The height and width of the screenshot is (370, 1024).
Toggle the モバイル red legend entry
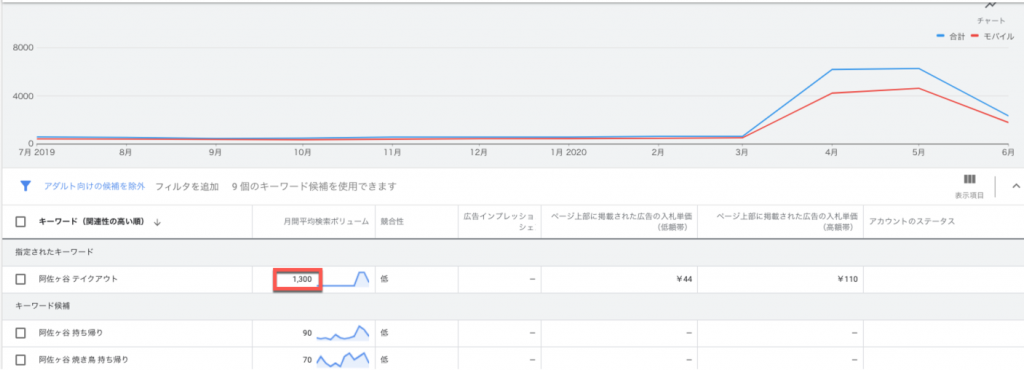[x=993, y=37]
